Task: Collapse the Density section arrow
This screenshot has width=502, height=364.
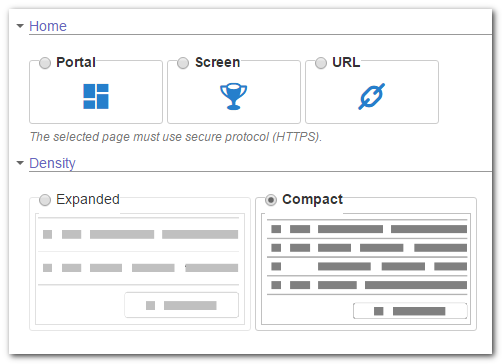Action: click(x=20, y=163)
